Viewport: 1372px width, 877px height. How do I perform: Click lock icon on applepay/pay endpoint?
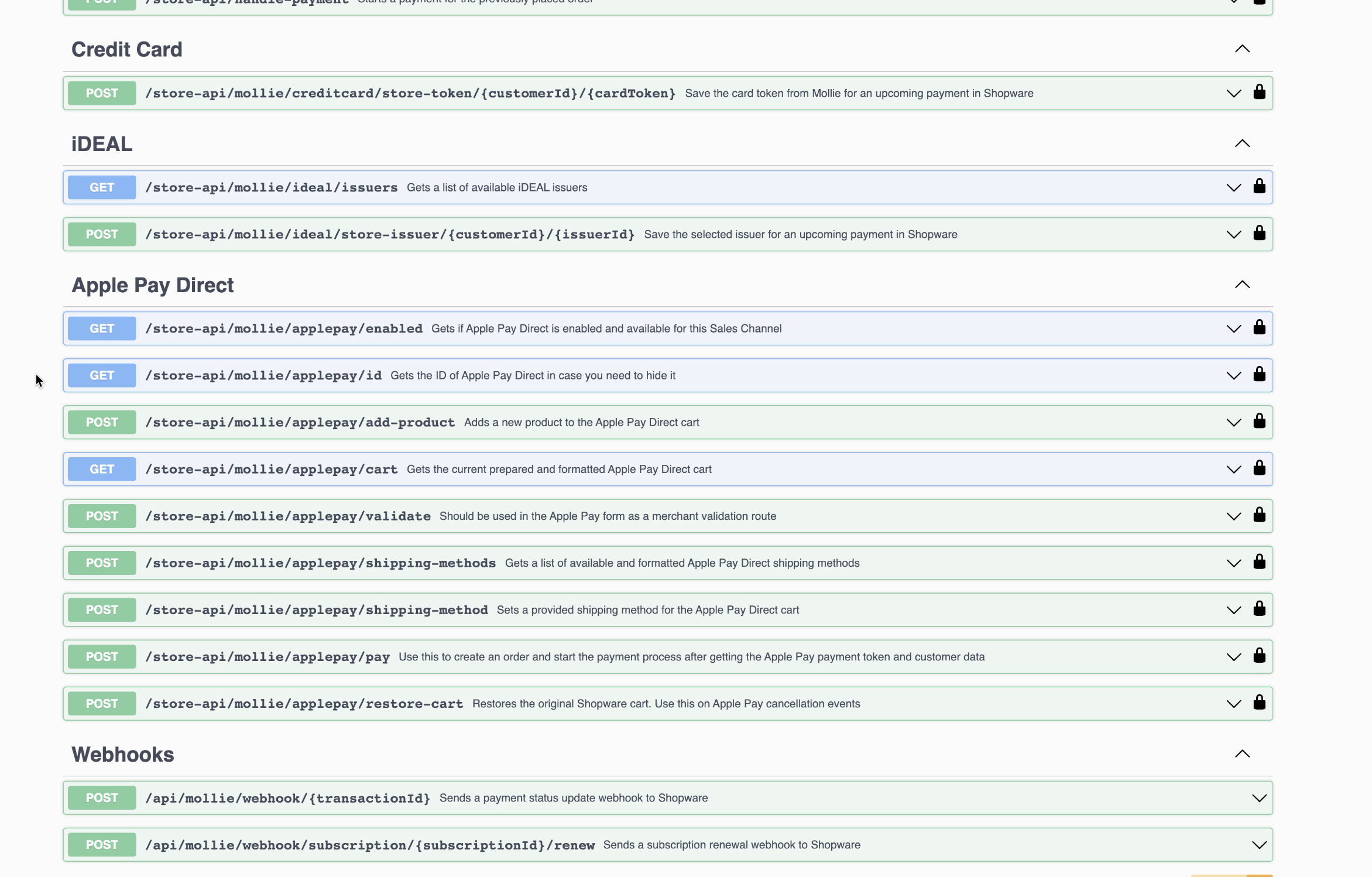point(1259,656)
